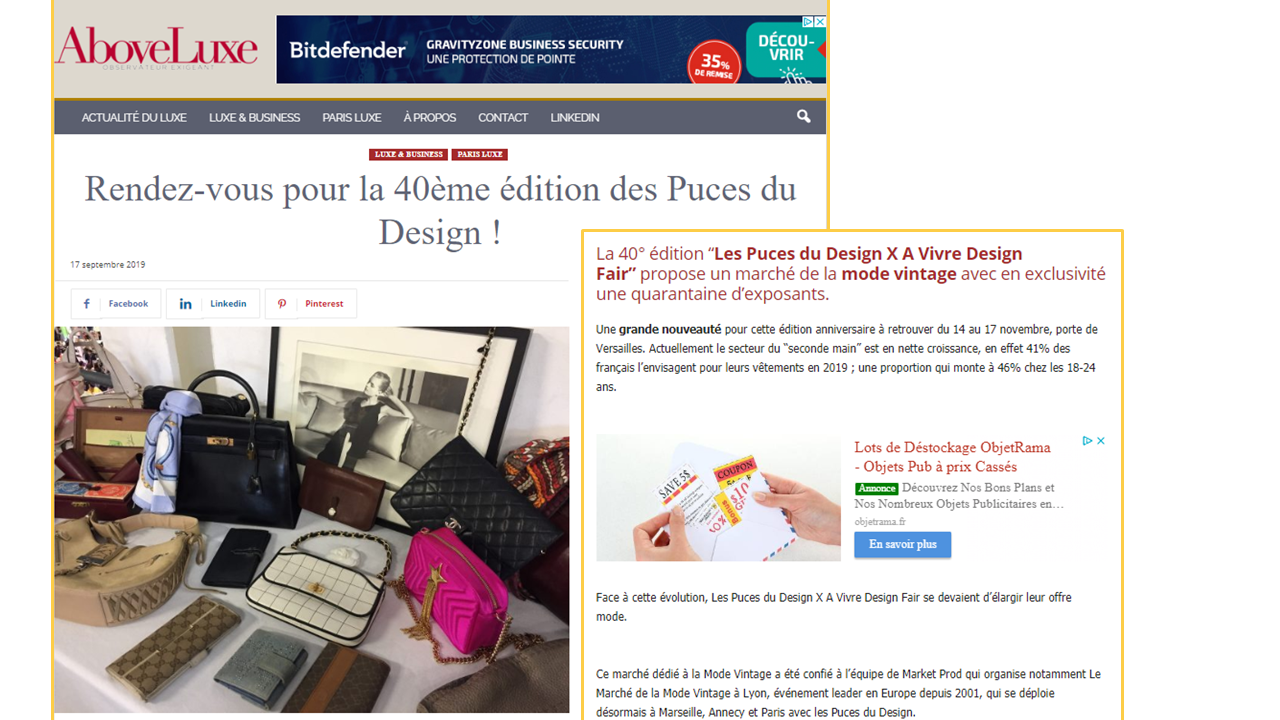Close the ObjetRama ad with X
The height and width of the screenshot is (720, 1280).
pos(1101,441)
